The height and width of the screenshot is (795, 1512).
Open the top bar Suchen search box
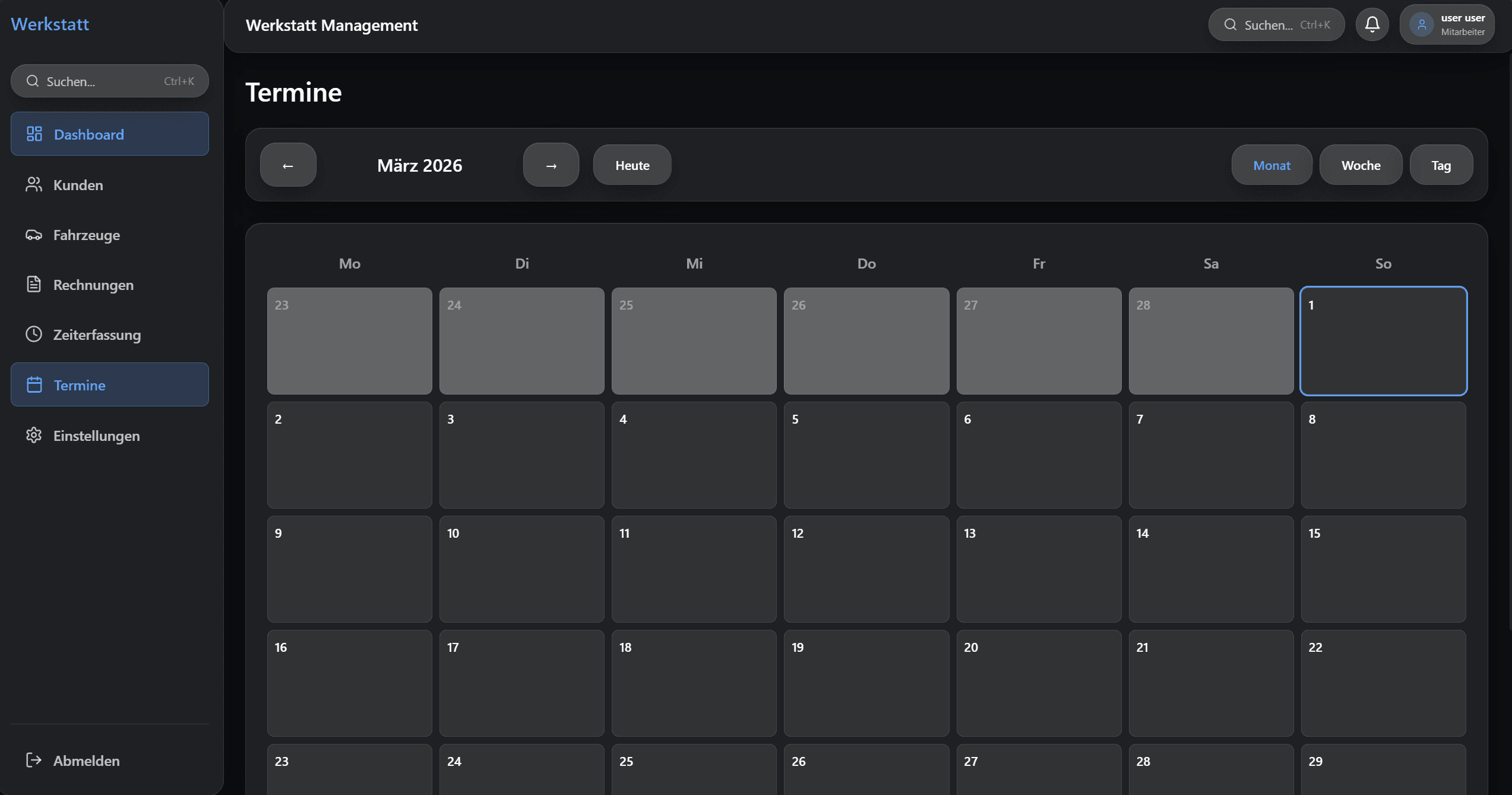click(x=1276, y=25)
